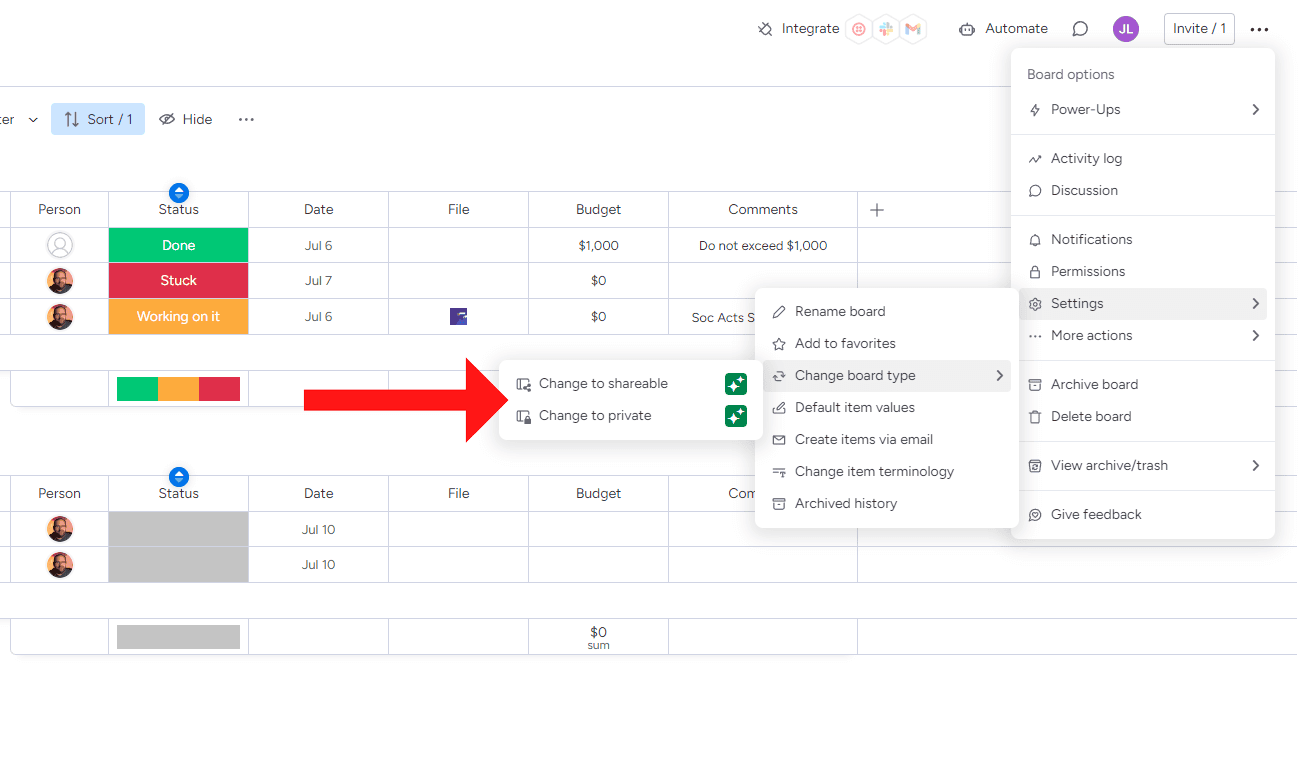Click the Jul 7 date cell
The height and width of the screenshot is (784, 1307).
tap(318, 280)
